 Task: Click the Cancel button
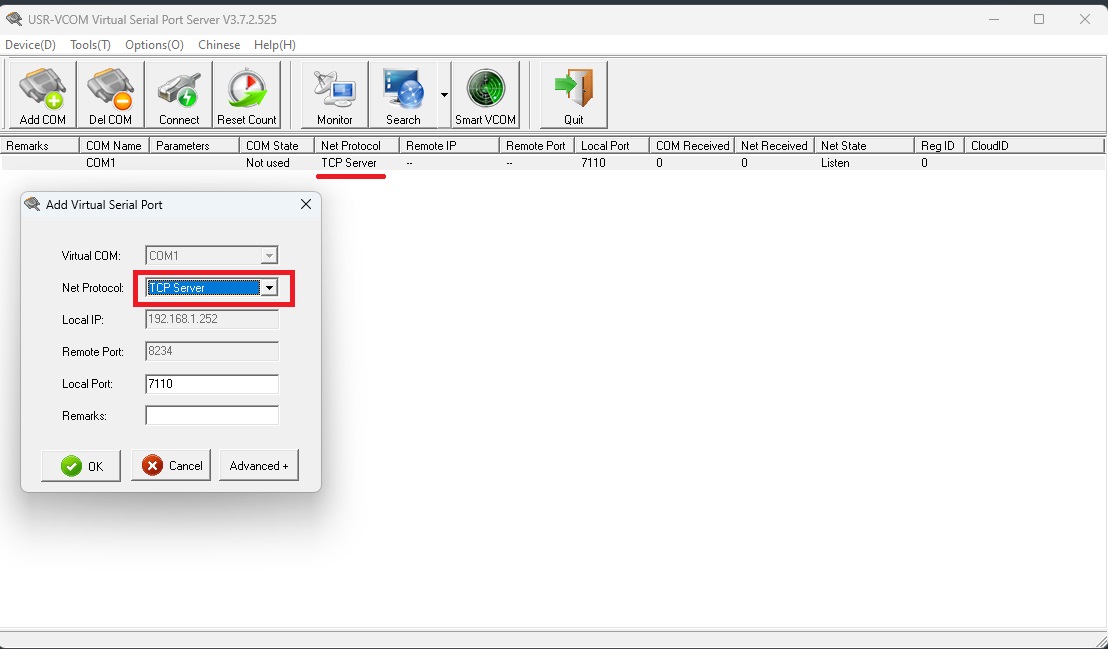click(x=171, y=466)
